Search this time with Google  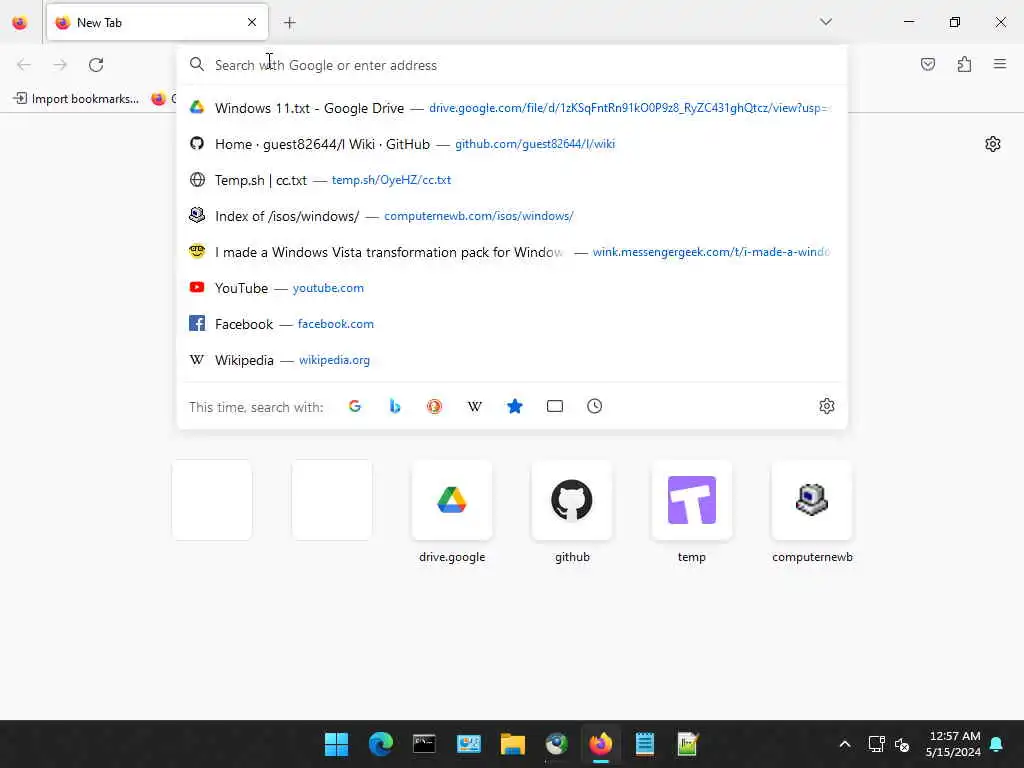coord(355,406)
